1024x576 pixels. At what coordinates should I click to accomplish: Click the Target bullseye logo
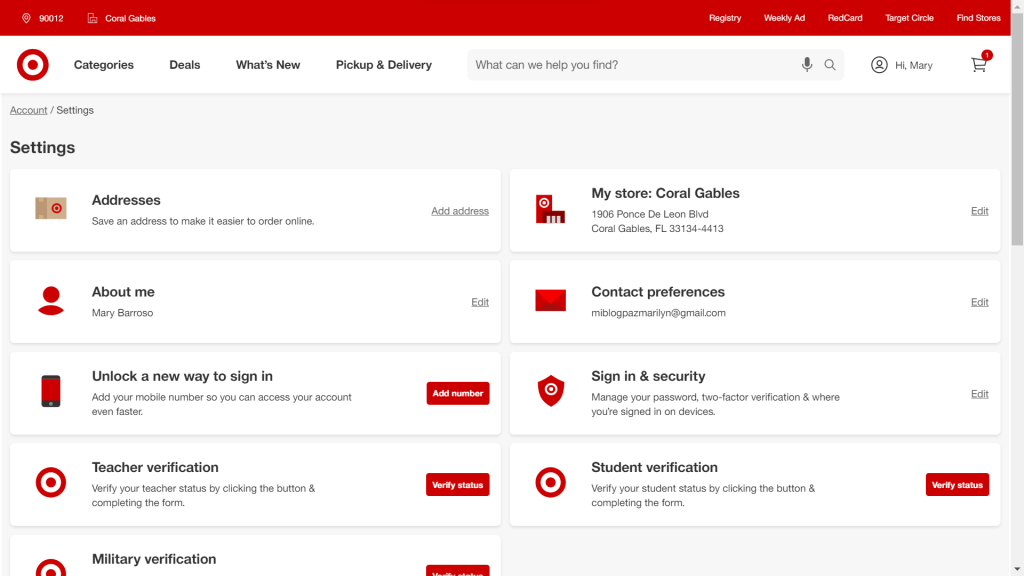pyautogui.click(x=33, y=65)
